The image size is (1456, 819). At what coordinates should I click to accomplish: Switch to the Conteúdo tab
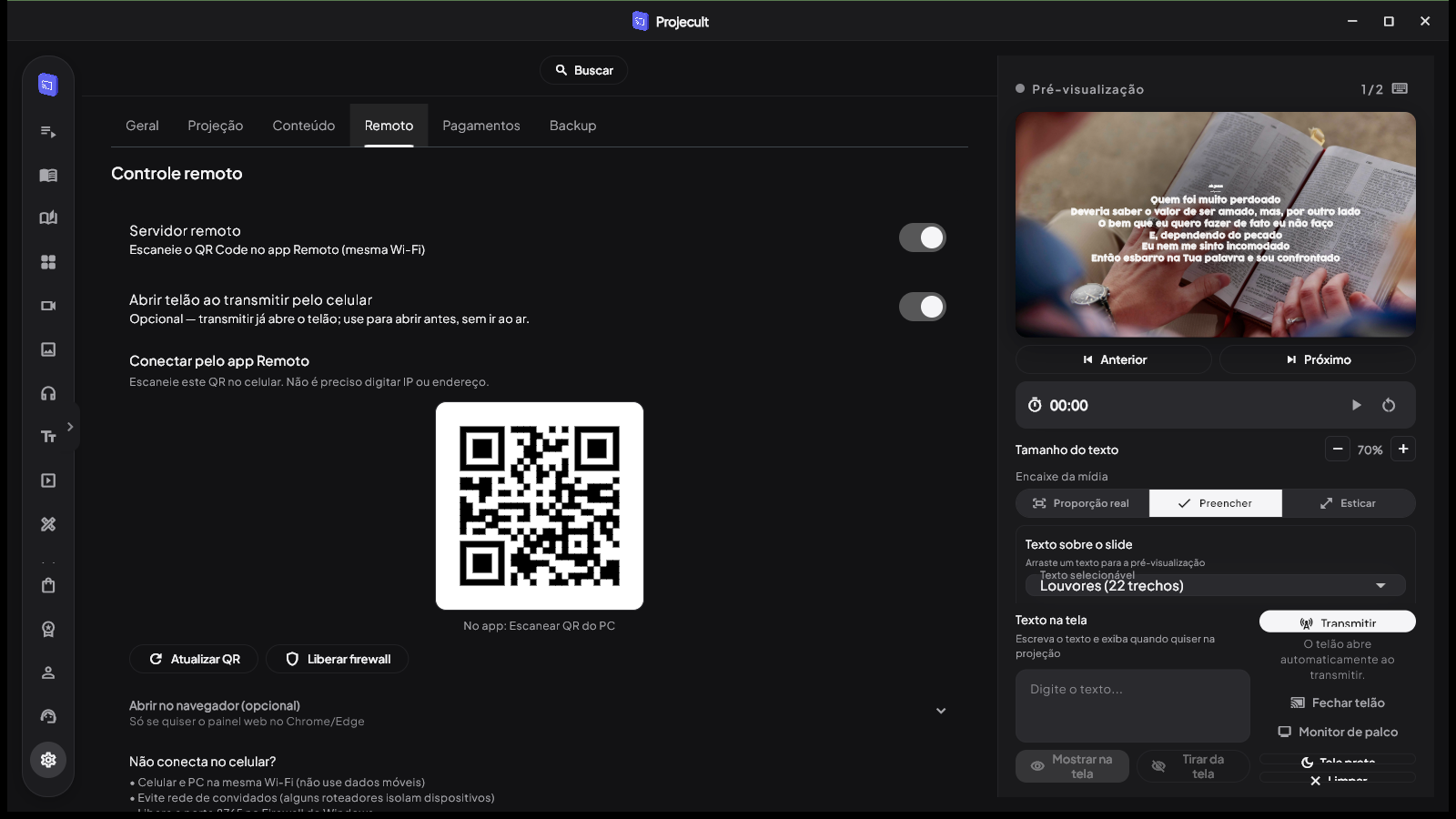304,126
